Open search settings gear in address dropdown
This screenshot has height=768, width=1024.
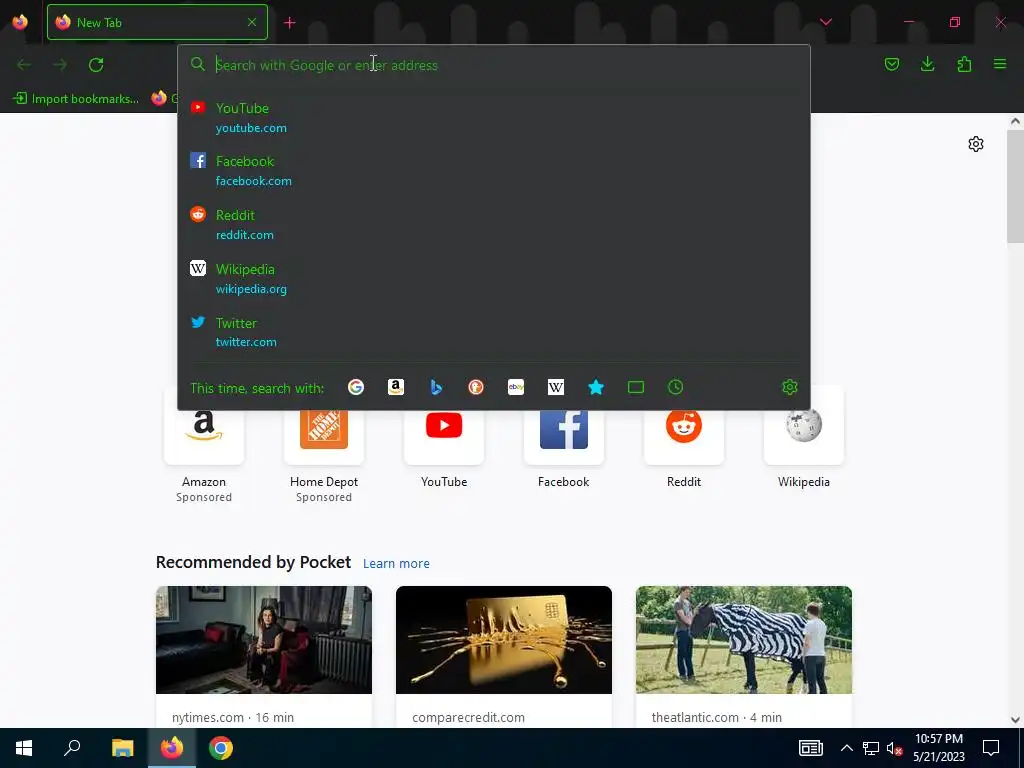(790, 387)
